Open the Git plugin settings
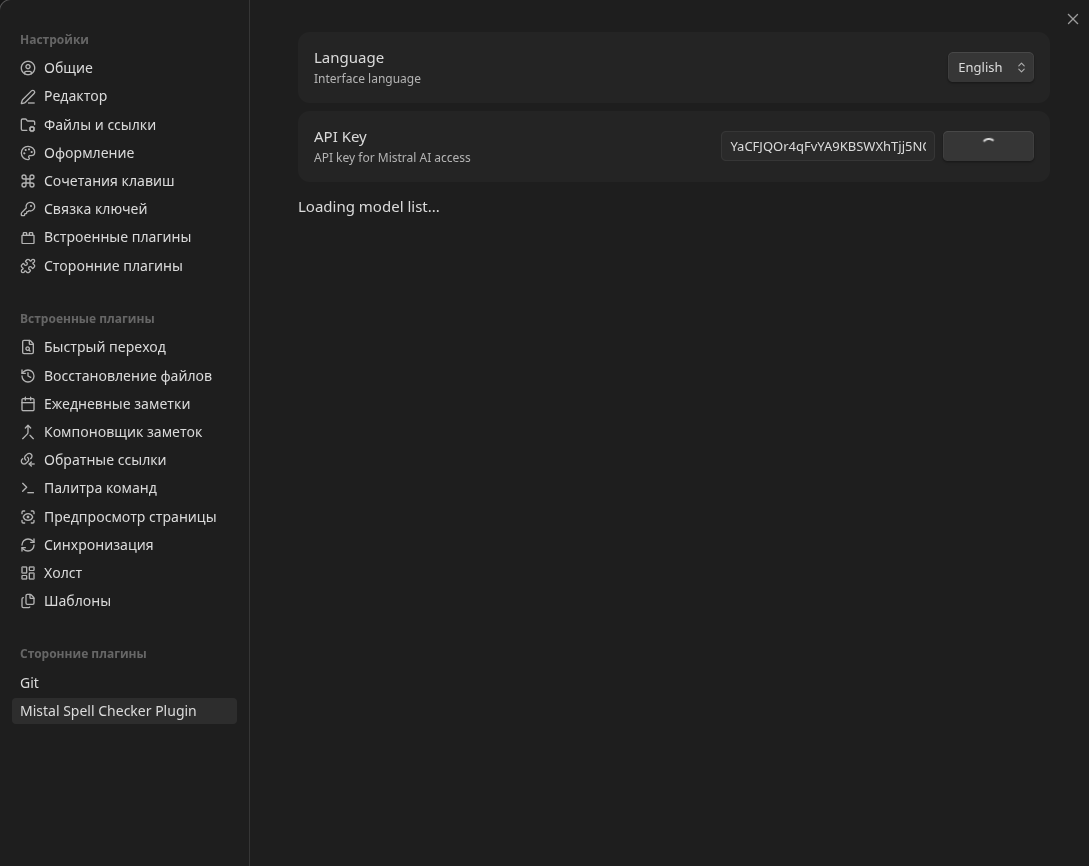Screen dimensions: 1089x866 (124, 683)
